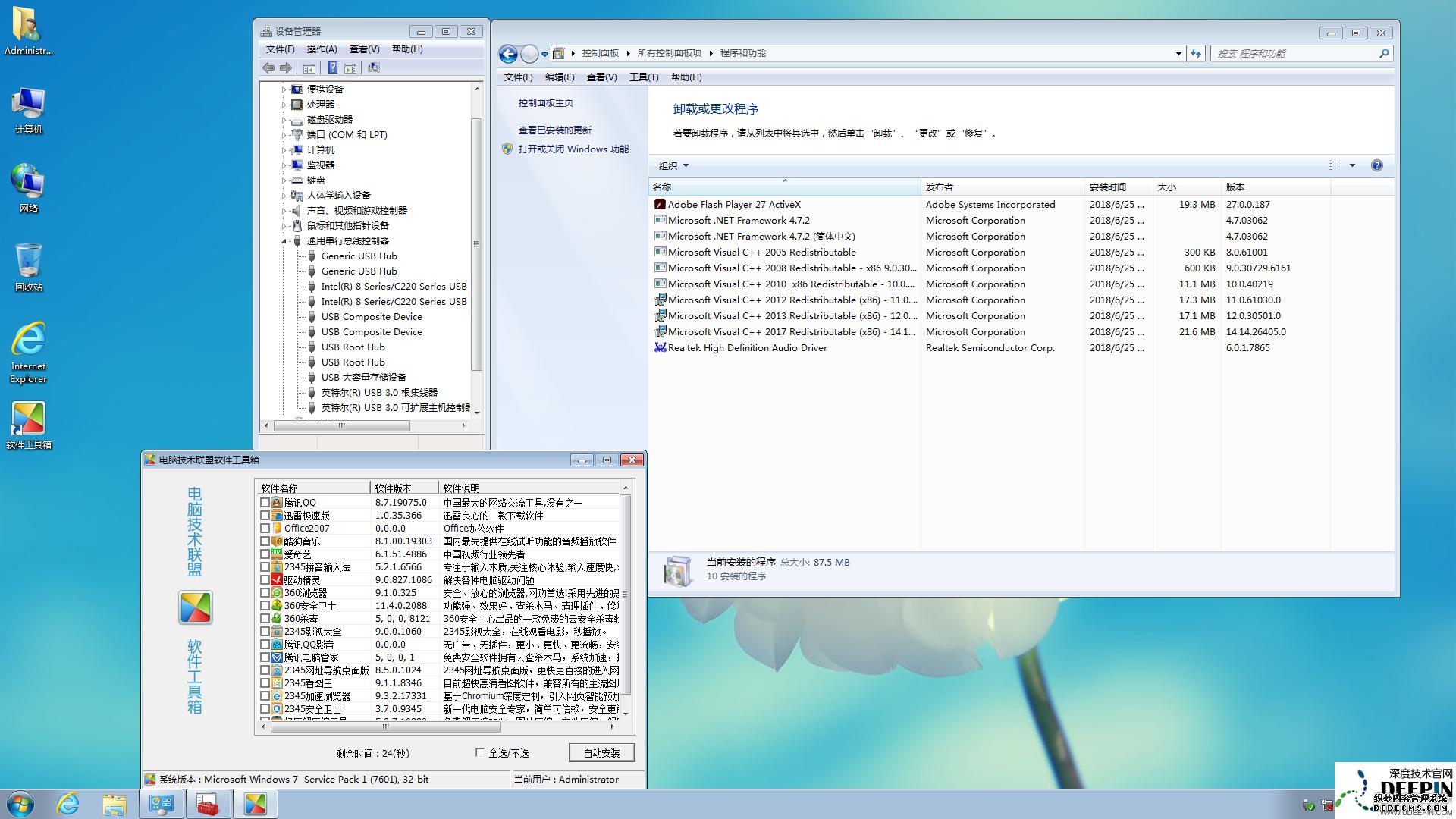Open 操作(A) menu in Device Manager

tap(322, 49)
